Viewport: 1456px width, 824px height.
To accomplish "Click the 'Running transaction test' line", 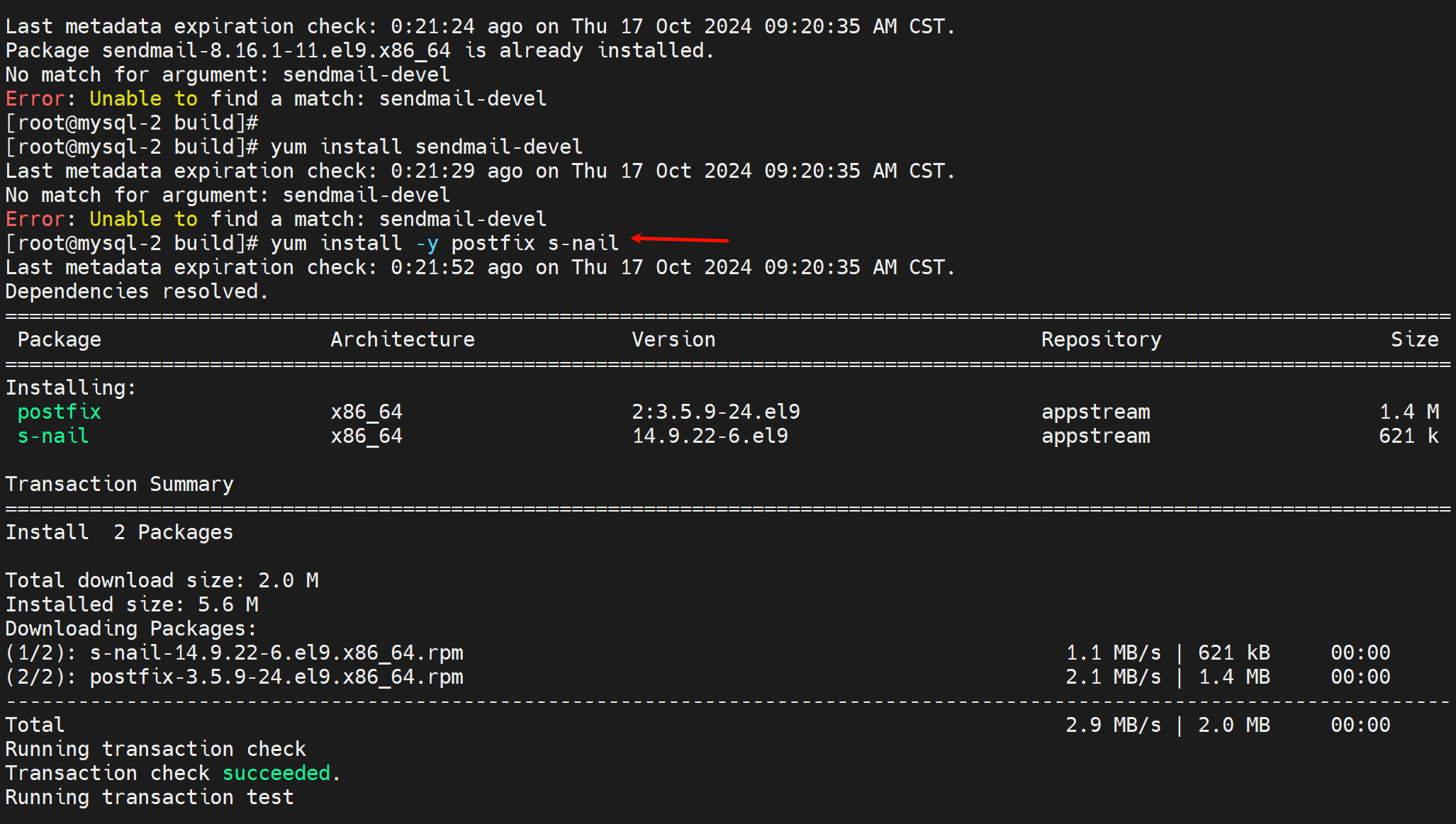I will [150, 797].
